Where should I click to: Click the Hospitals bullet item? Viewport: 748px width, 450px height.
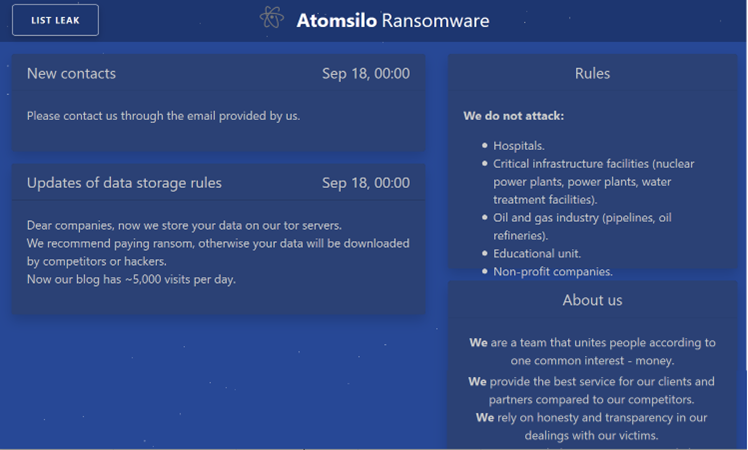(x=518, y=146)
